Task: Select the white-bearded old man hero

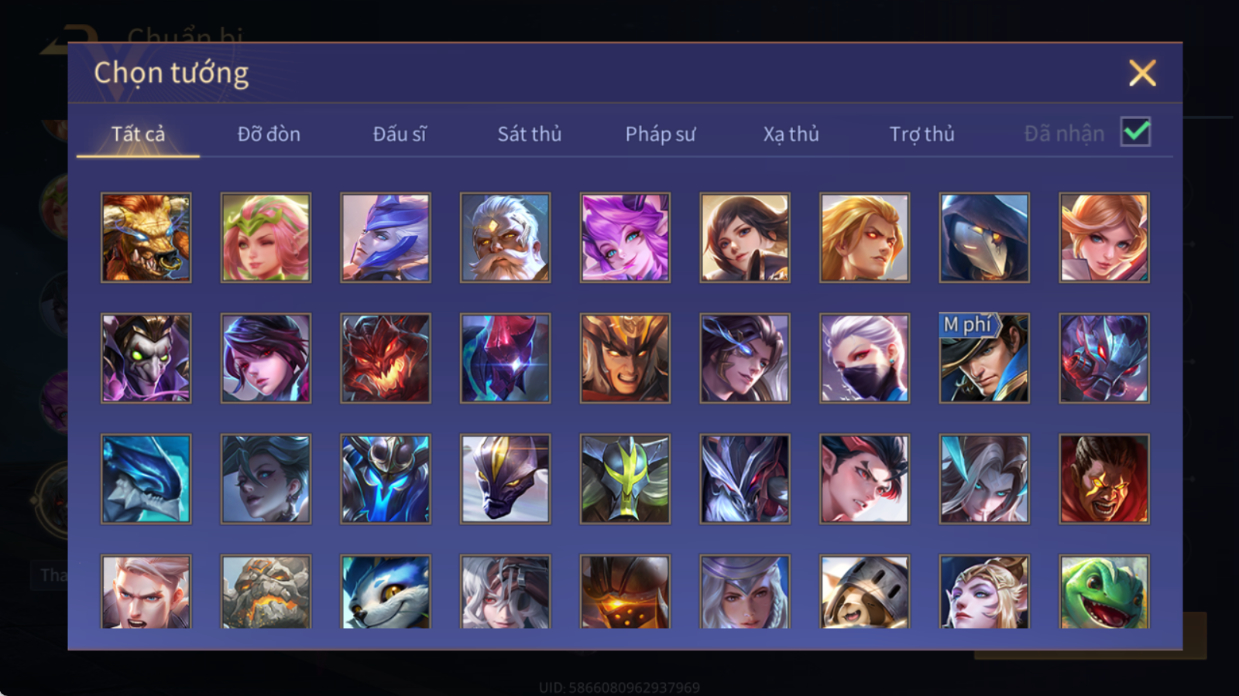Action: (505, 238)
